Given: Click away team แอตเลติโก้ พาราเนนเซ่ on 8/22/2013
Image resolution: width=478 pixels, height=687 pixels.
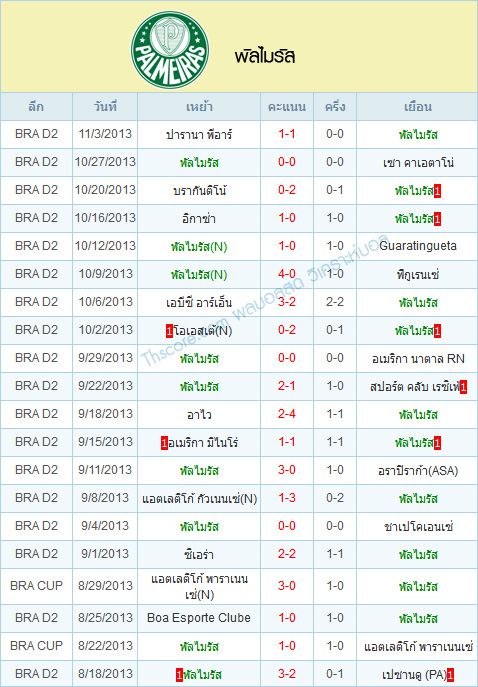Looking at the screenshot, I should (418, 647).
